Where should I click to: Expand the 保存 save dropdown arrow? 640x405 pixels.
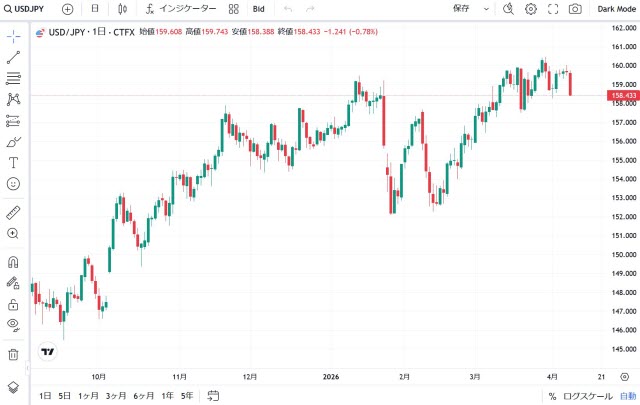tap(486, 9)
